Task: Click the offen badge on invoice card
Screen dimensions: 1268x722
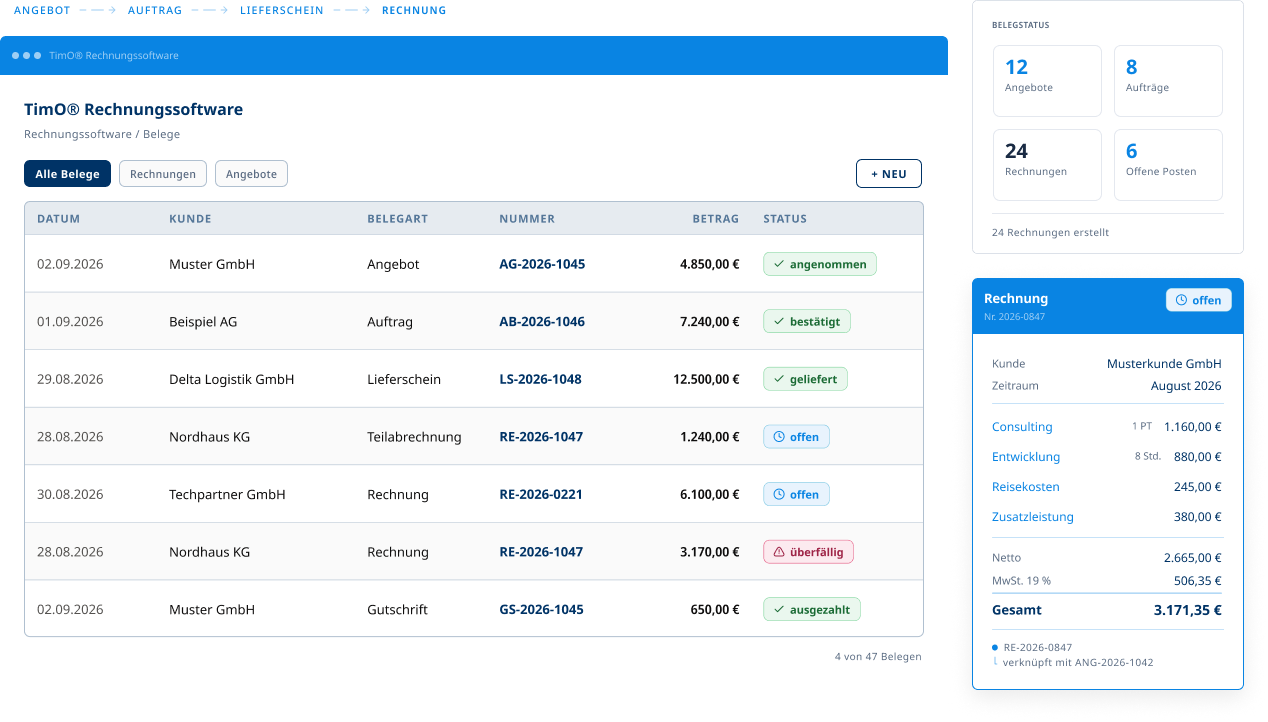Action: click(1199, 300)
